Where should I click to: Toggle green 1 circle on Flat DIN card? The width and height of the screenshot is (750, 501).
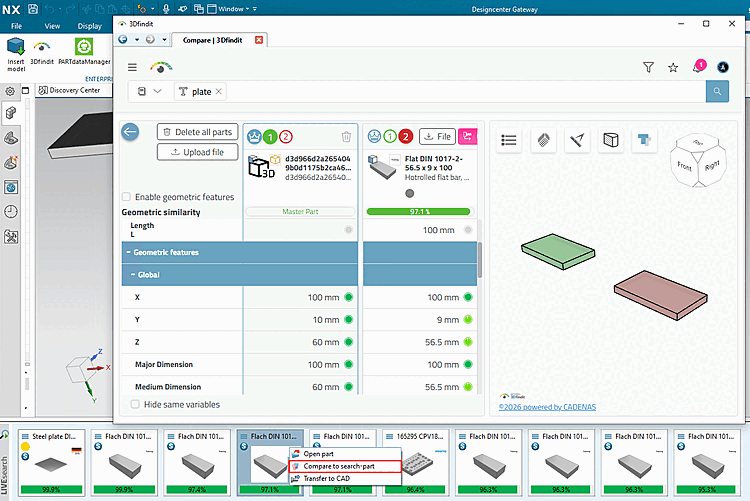point(390,136)
